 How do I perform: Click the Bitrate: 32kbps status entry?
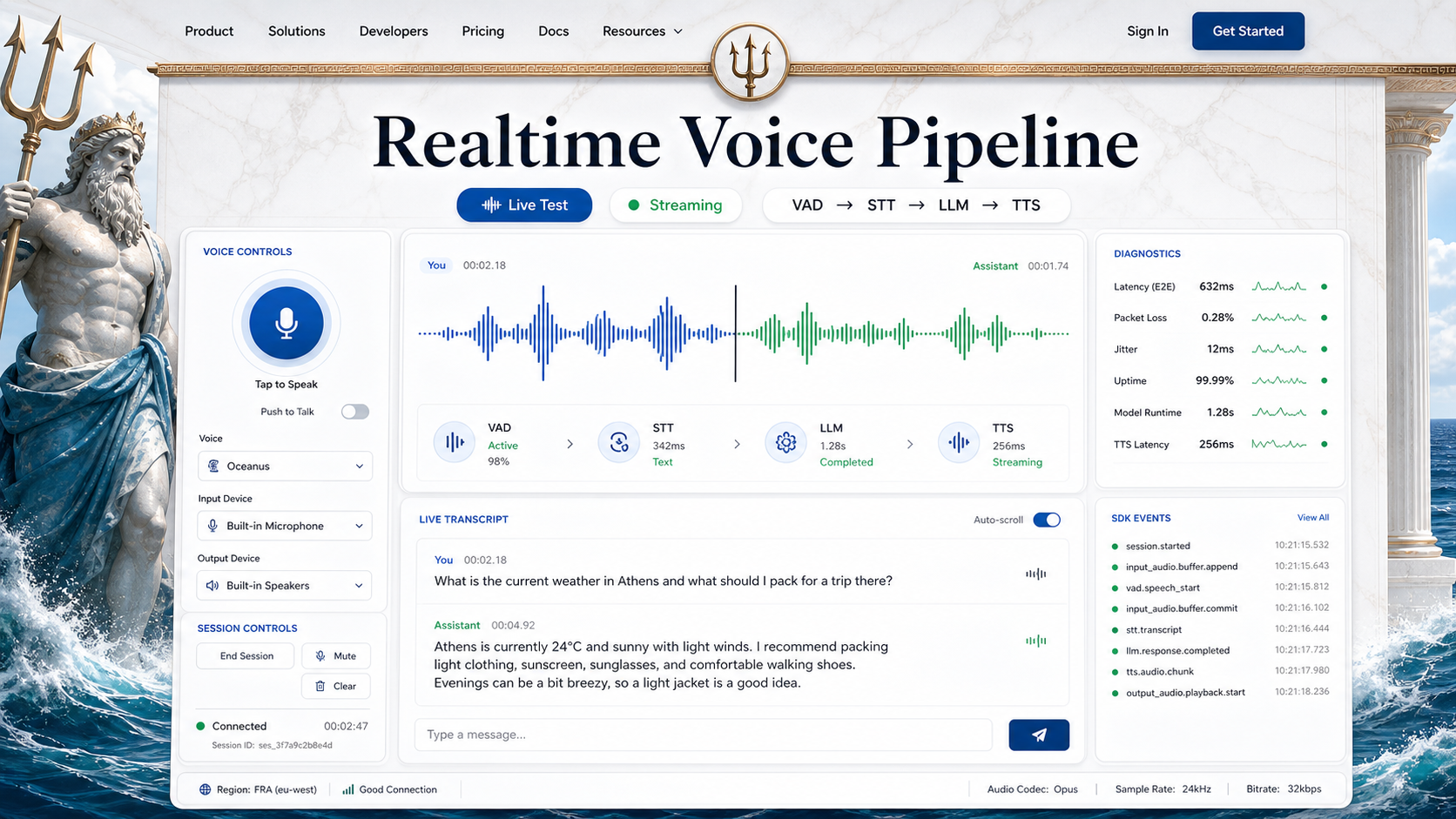1284,789
